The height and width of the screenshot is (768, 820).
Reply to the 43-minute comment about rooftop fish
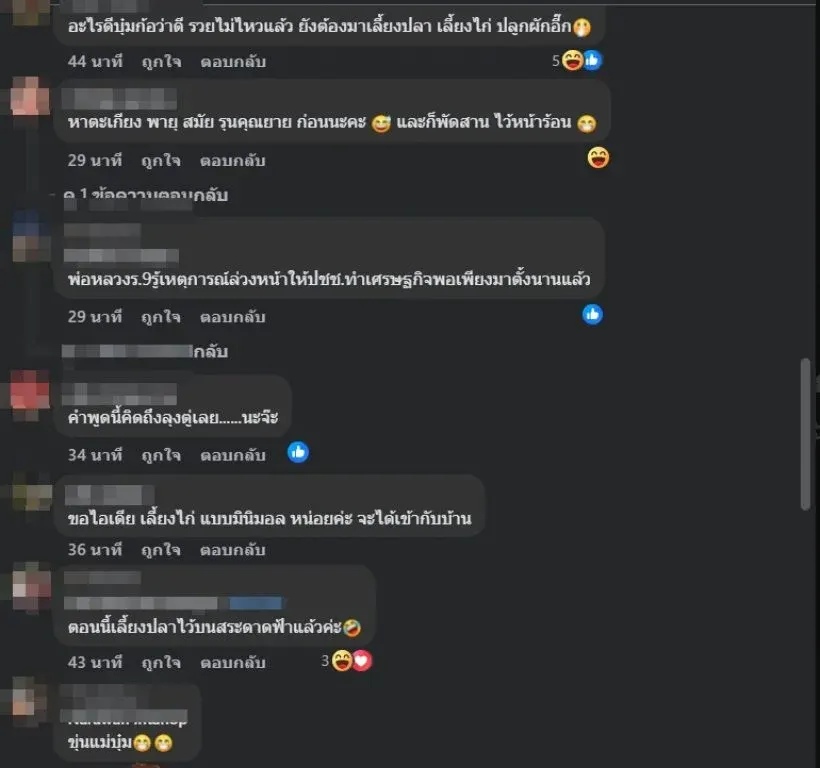click(233, 662)
